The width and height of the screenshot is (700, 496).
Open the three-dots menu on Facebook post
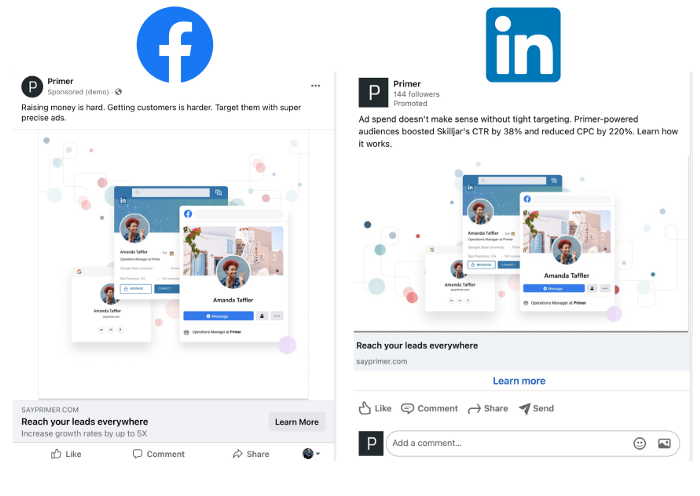316,86
